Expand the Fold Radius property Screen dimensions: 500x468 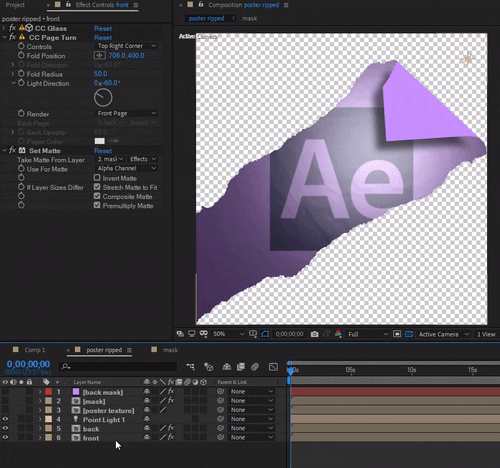click(x=13, y=74)
